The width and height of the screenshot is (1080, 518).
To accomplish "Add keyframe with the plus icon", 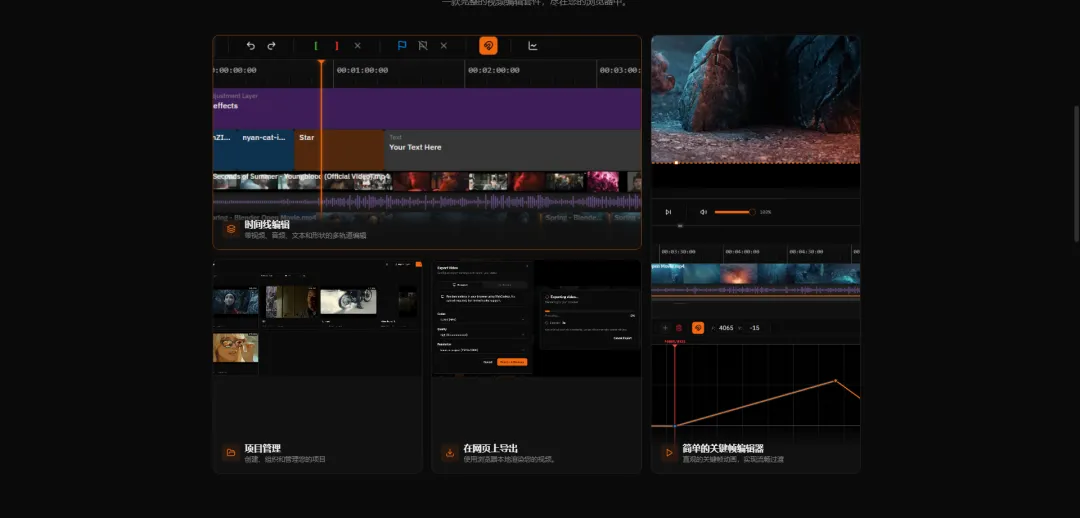I will (x=665, y=328).
